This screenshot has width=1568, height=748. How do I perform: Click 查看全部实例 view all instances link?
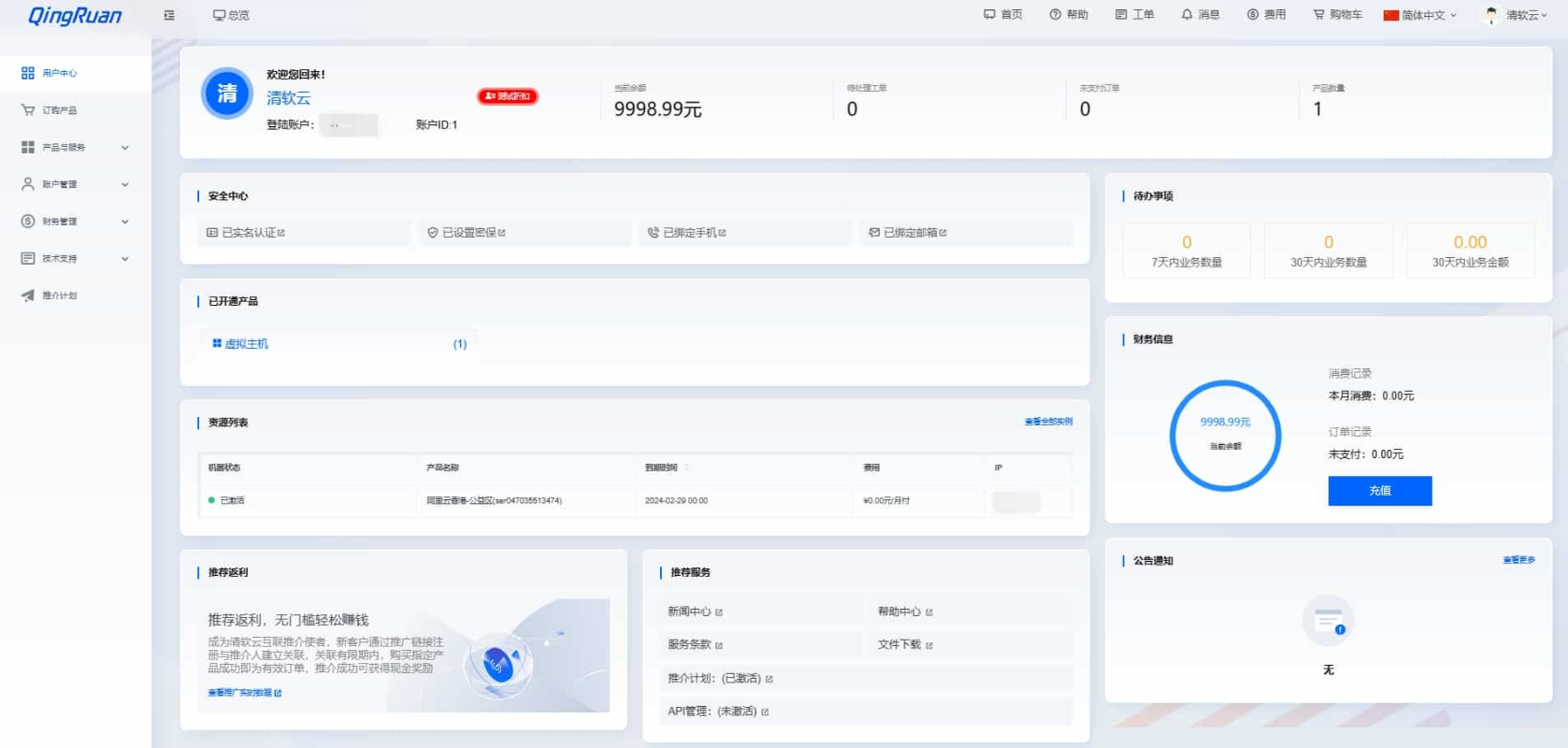coord(1048,422)
